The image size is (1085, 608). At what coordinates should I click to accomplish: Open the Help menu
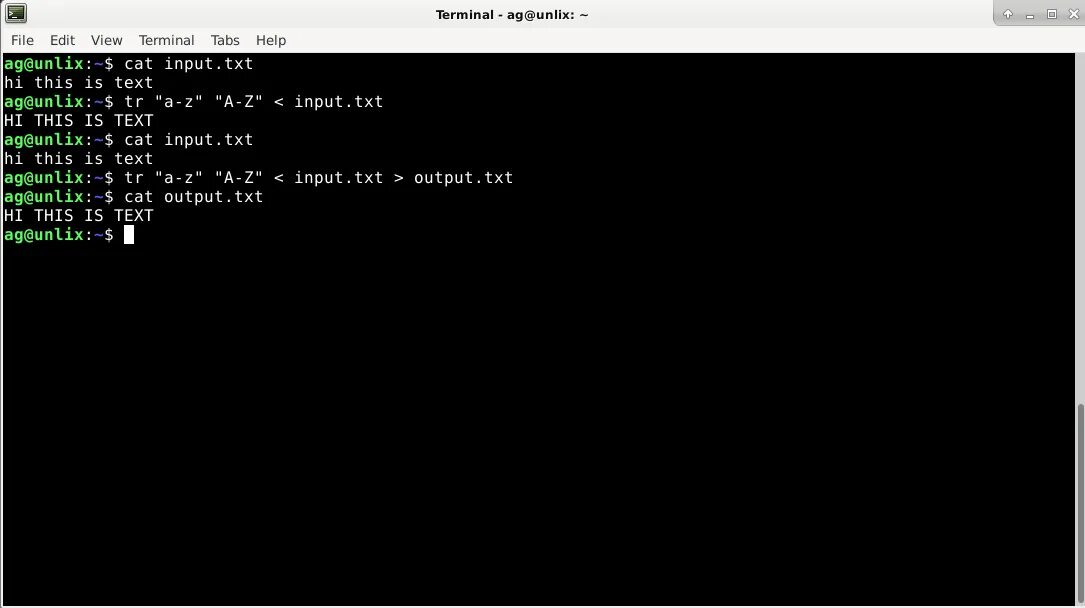coord(271,40)
